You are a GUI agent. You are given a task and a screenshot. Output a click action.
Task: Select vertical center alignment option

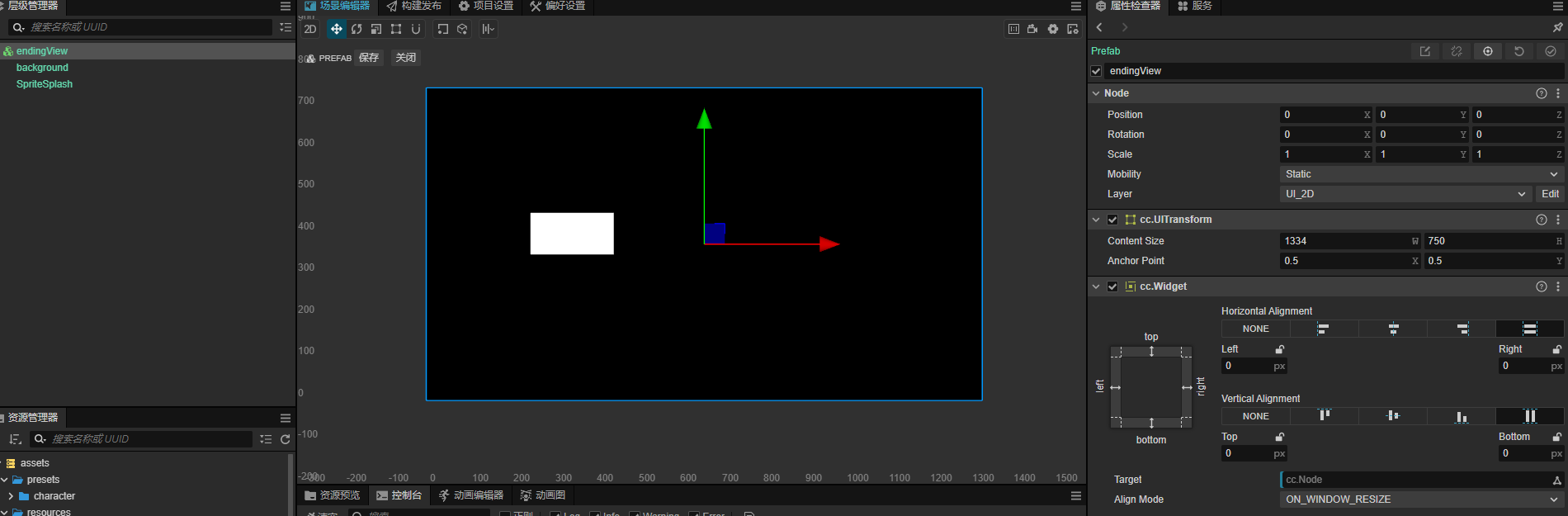pyautogui.click(x=1393, y=416)
